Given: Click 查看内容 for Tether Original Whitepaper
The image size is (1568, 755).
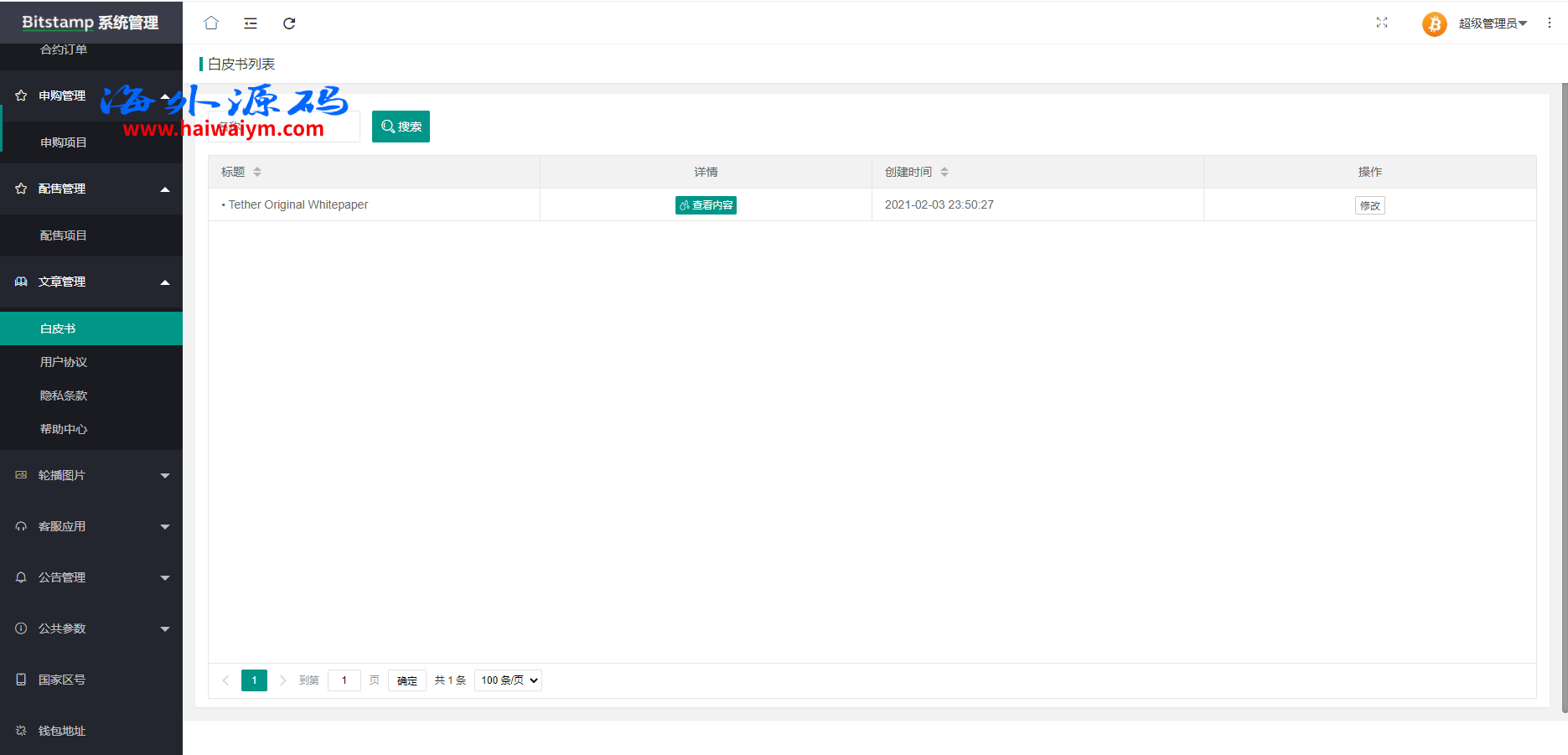Looking at the screenshot, I should 706,205.
